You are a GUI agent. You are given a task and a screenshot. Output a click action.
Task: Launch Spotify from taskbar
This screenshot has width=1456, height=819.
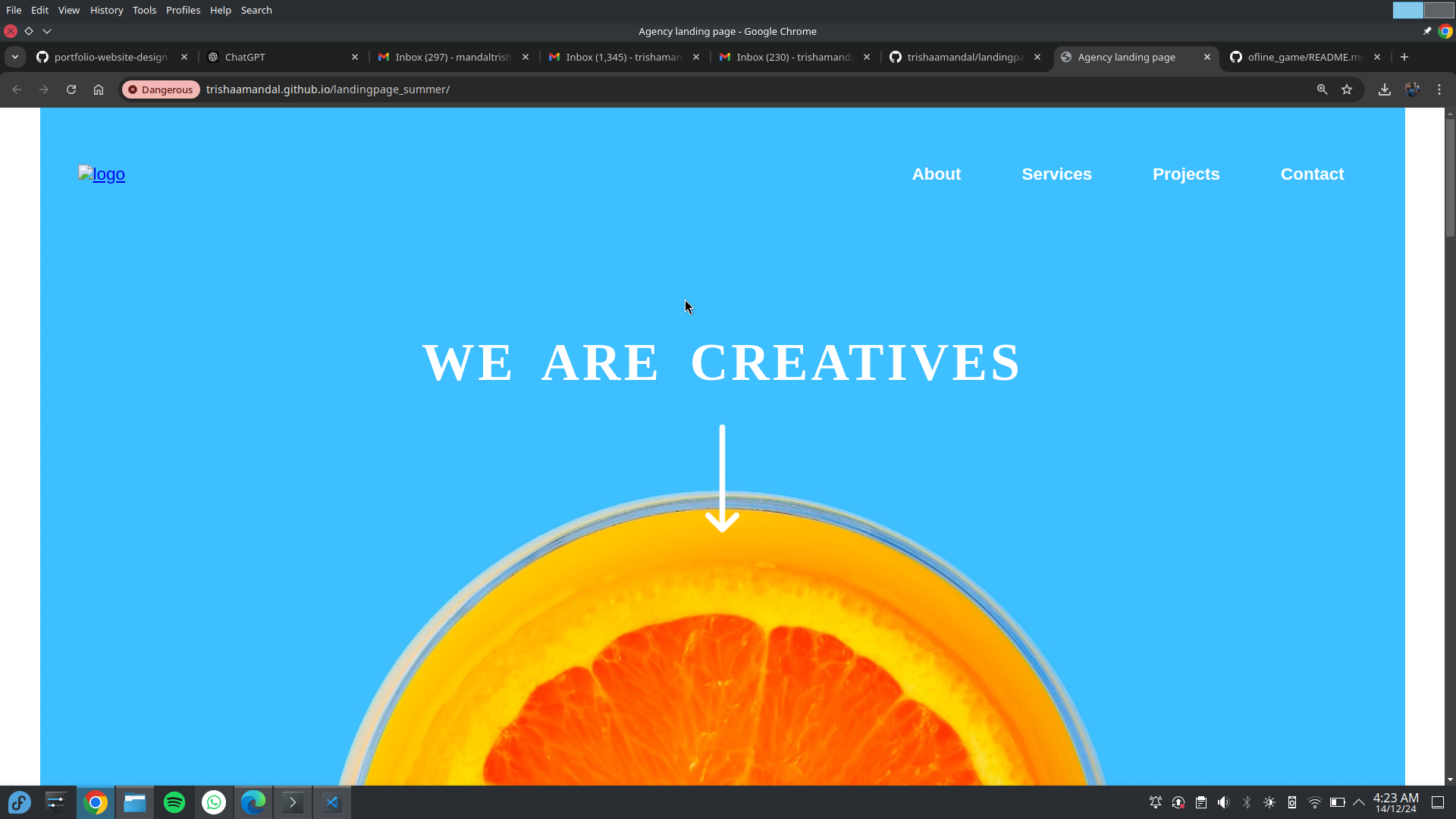click(174, 802)
